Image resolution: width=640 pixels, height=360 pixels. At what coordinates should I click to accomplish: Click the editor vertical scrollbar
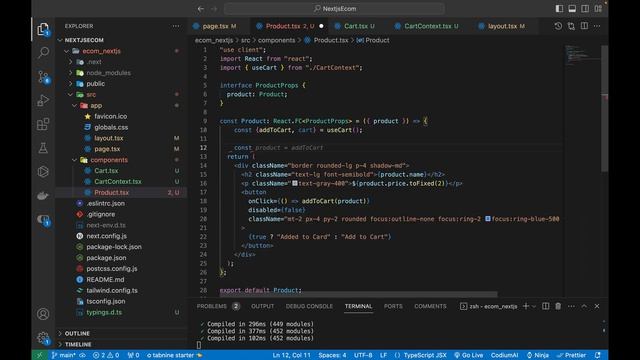click(604, 108)
